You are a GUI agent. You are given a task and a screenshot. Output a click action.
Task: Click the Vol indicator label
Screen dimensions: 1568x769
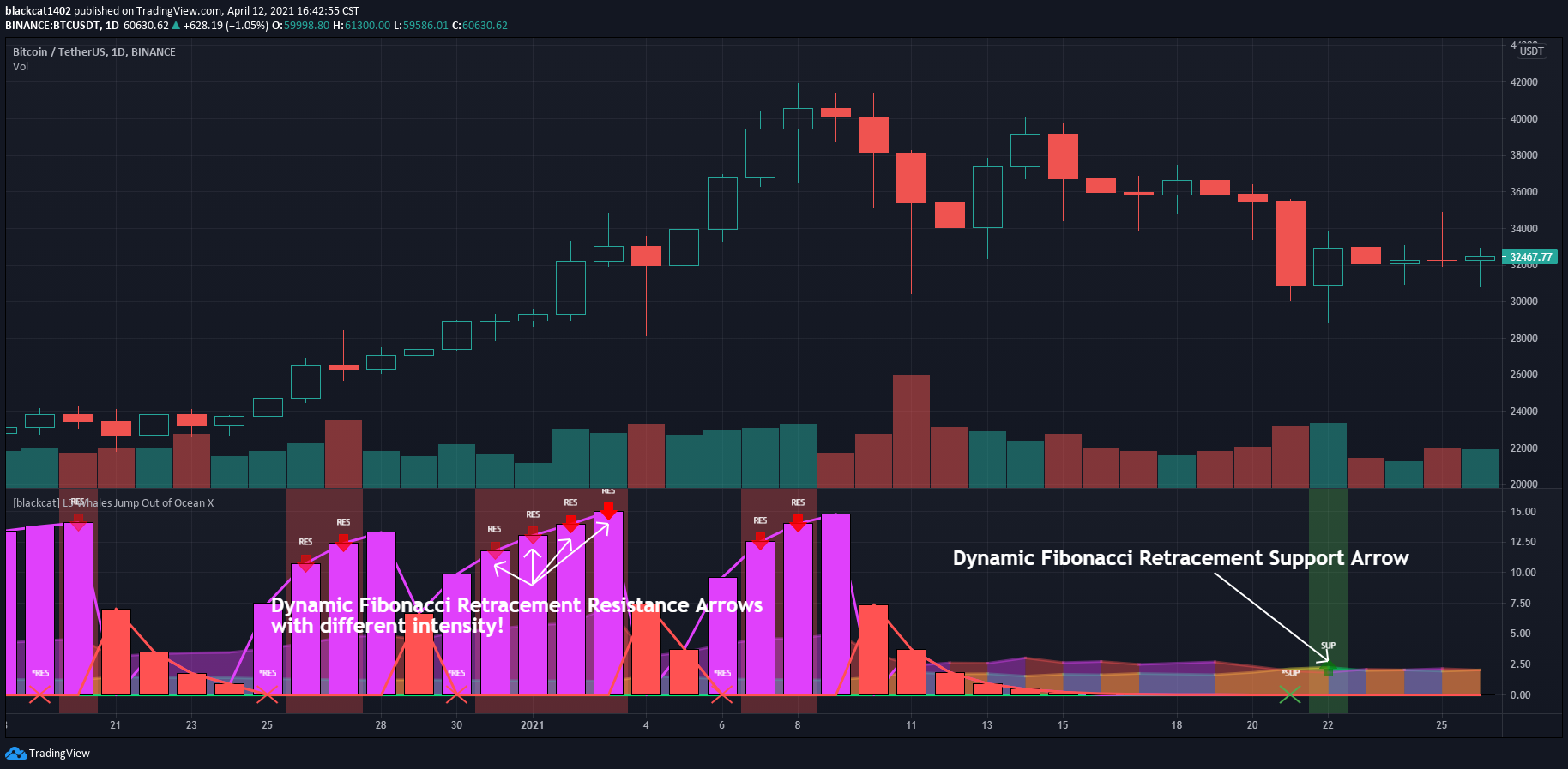[21, 67]
